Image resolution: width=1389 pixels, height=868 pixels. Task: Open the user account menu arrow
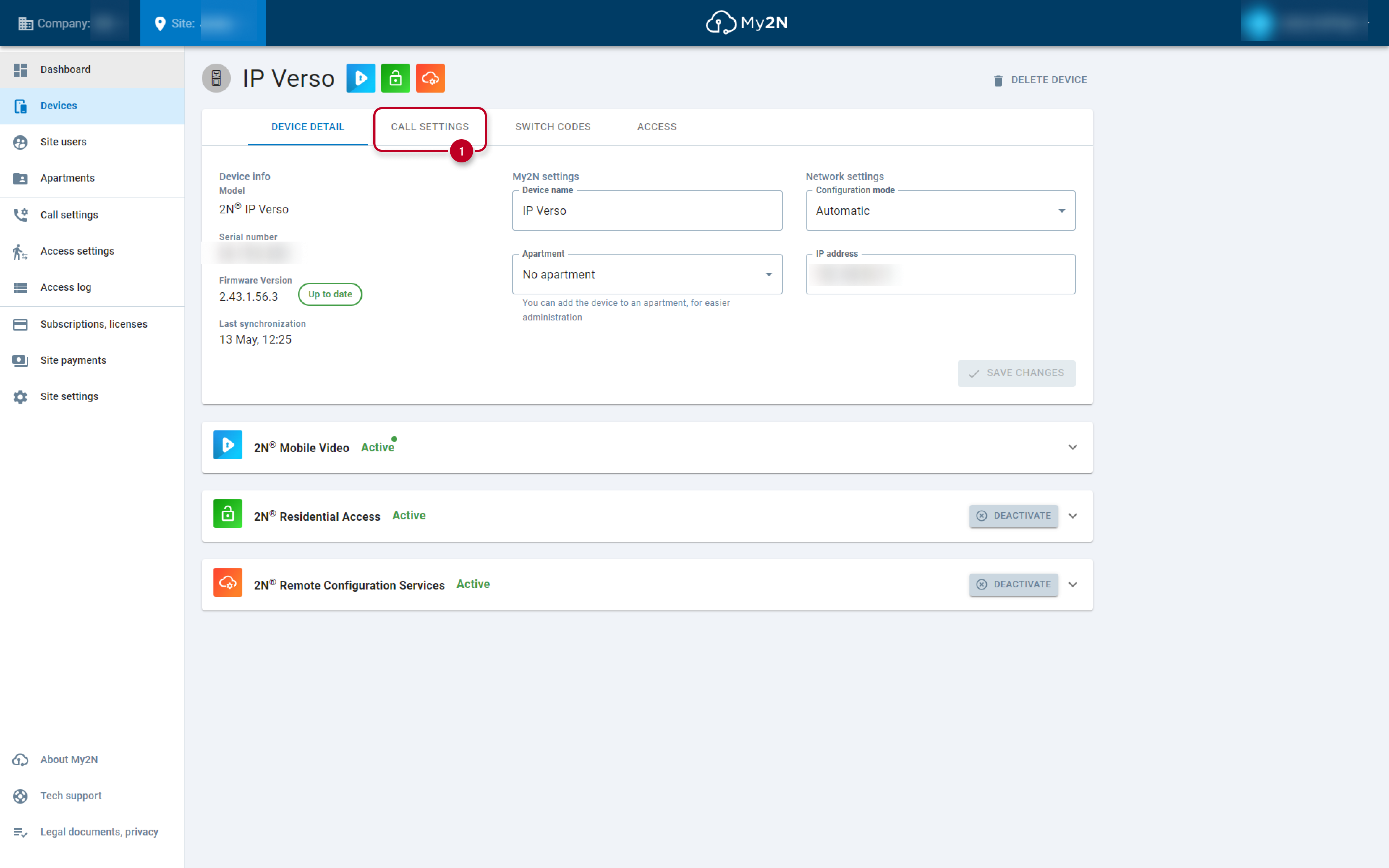(1368, 23)
